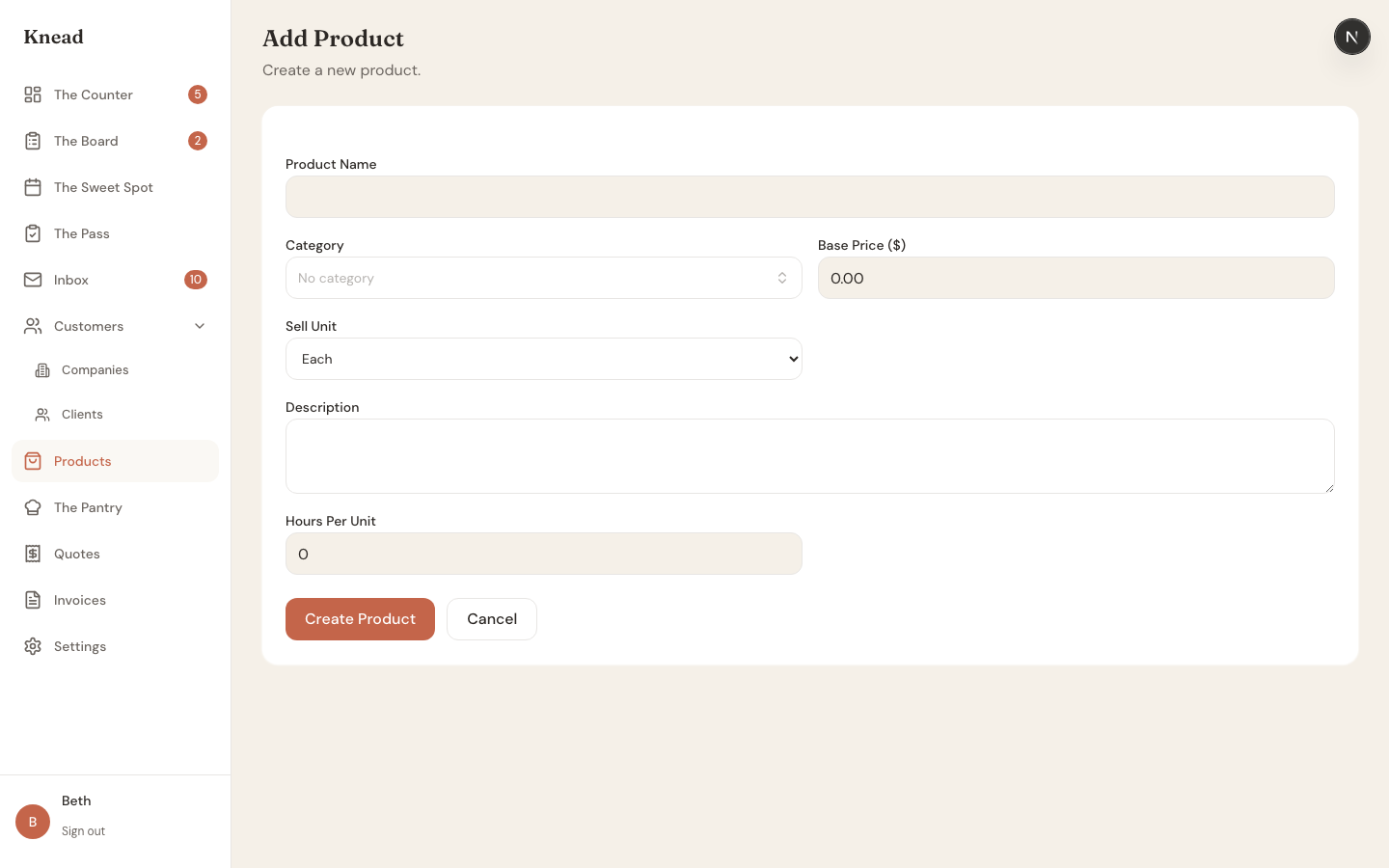1389x868 pixels.
Task: Click The Board clipboard icon
Action: (33, 141)
